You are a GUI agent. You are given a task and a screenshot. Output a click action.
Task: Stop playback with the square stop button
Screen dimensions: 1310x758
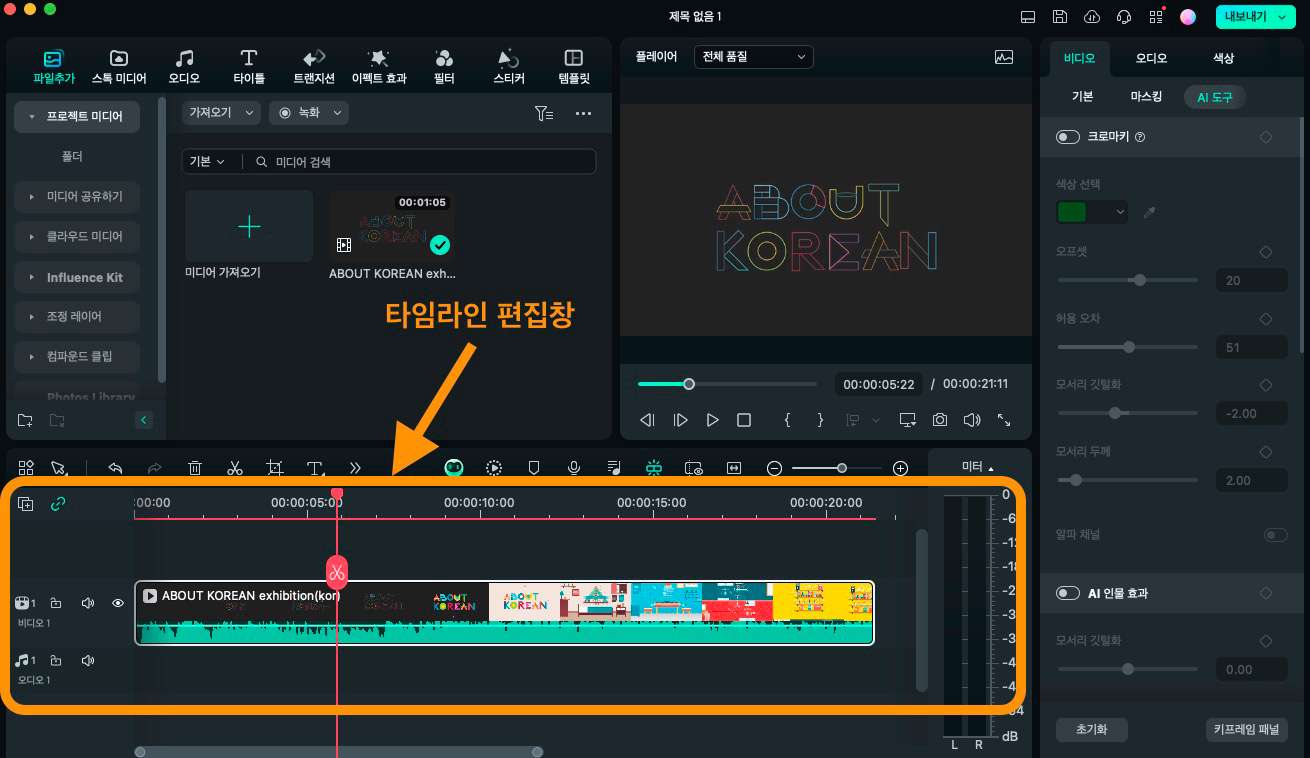744,420
